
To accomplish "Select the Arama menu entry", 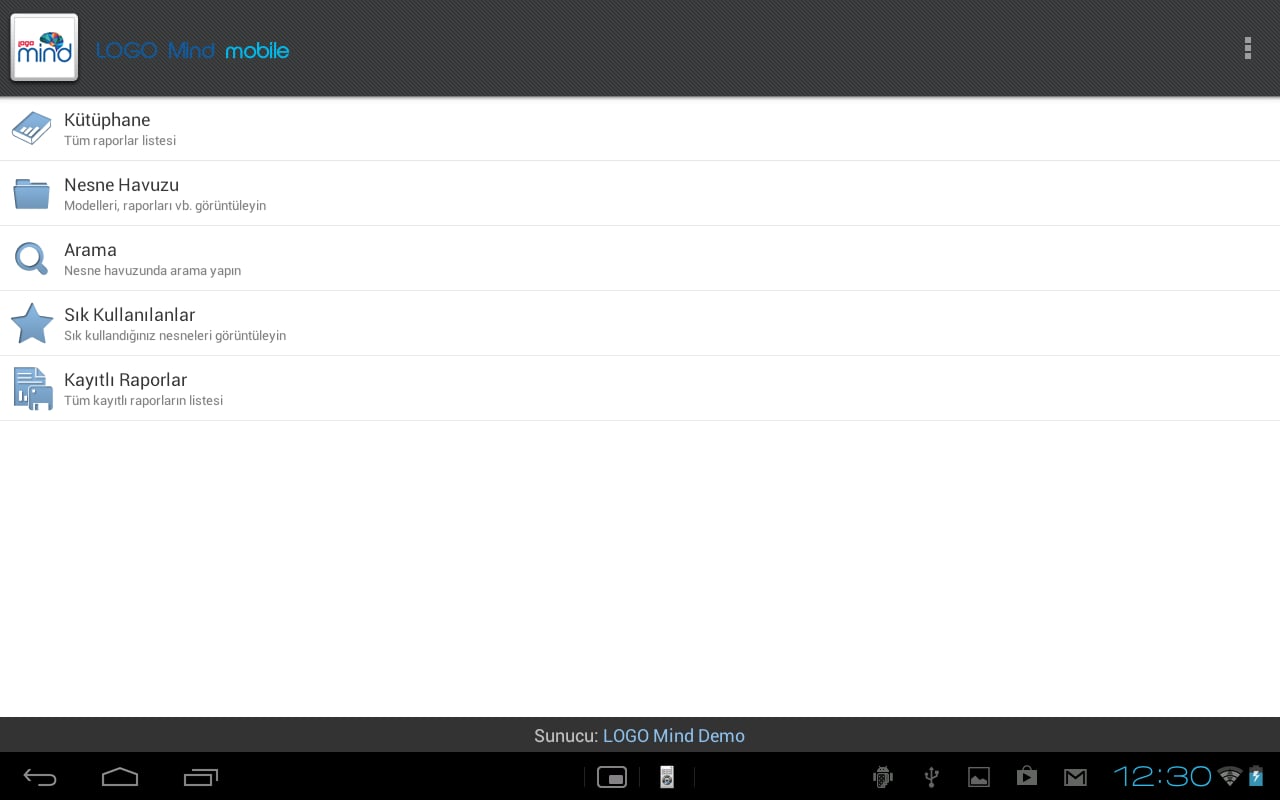I will pos(640,258).
